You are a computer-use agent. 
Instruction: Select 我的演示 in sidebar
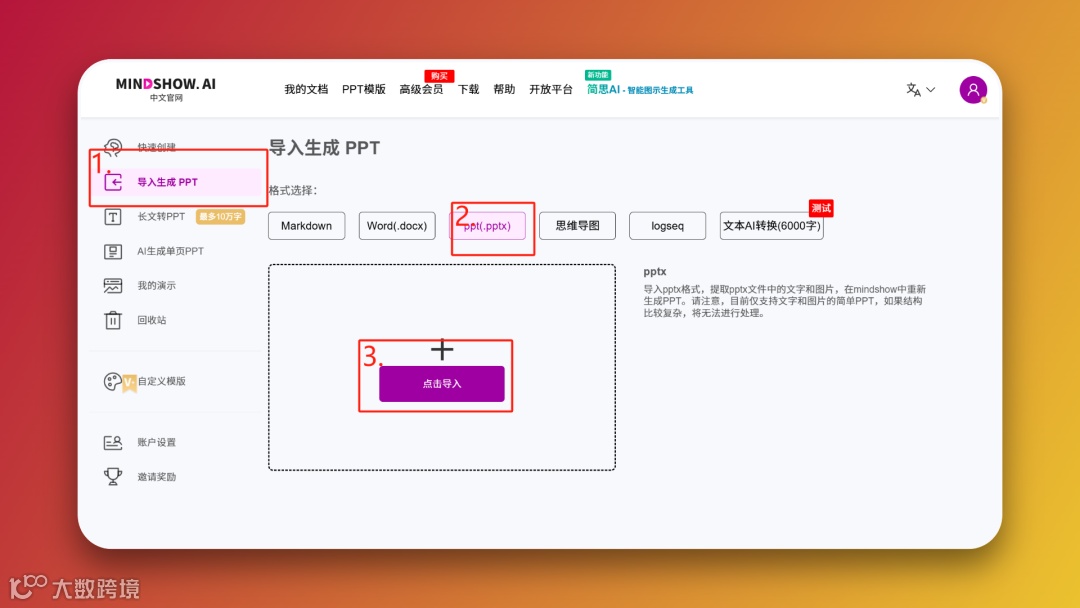tap(156, 286)
